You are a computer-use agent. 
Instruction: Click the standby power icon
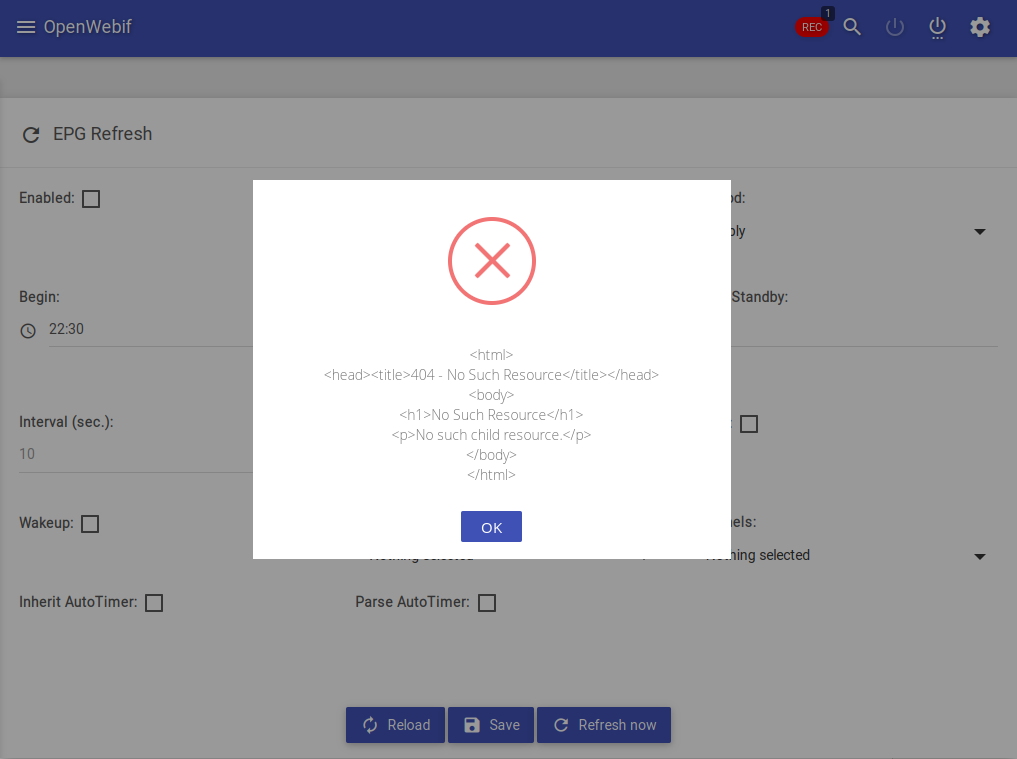point(894,27)
